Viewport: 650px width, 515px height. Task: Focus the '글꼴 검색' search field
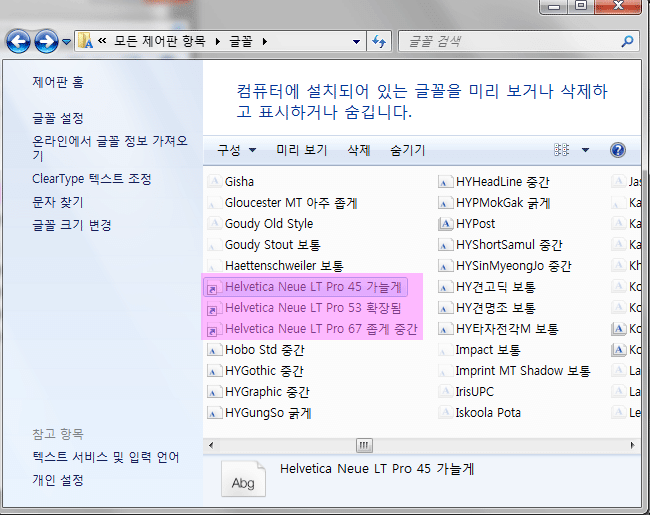510,41
